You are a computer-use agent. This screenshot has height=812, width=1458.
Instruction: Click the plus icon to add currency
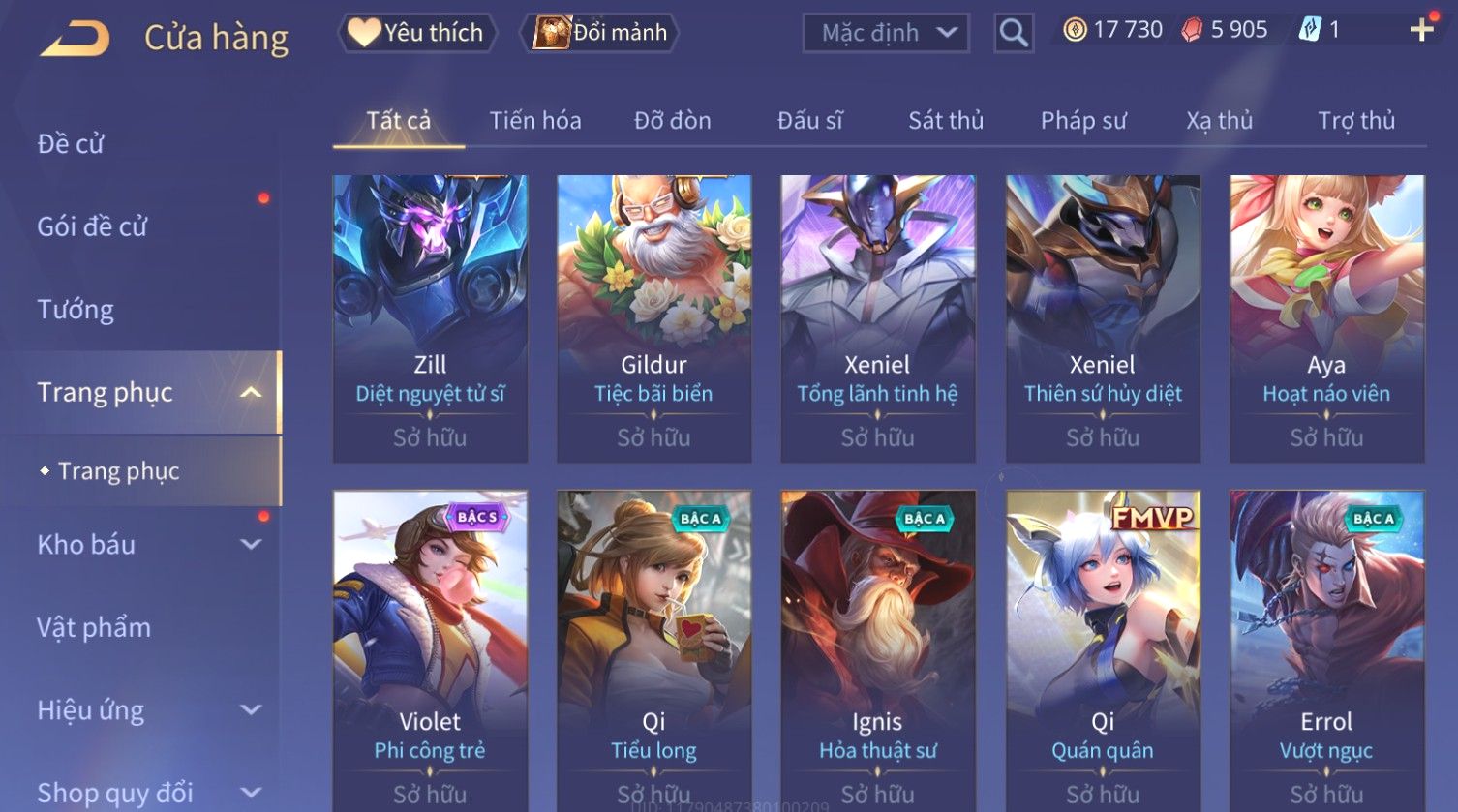[x=1421, y=31]
